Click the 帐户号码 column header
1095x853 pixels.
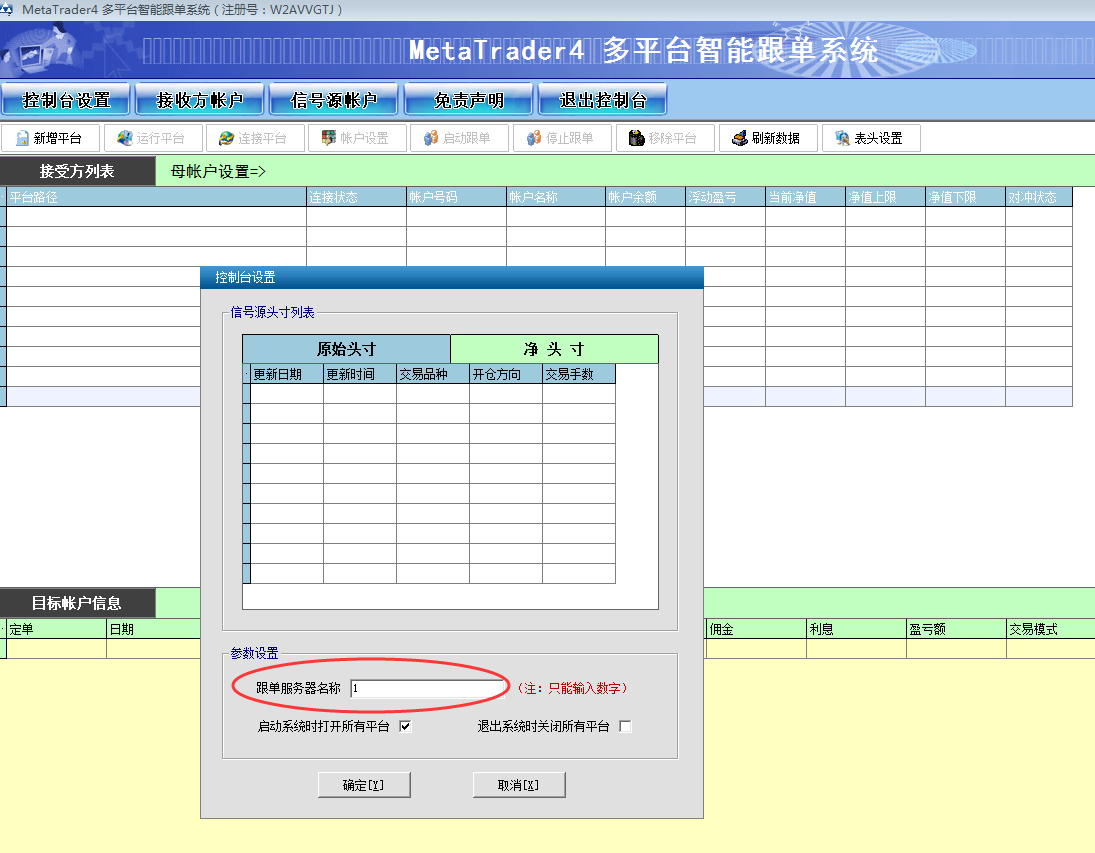click(x=456, y=197)
